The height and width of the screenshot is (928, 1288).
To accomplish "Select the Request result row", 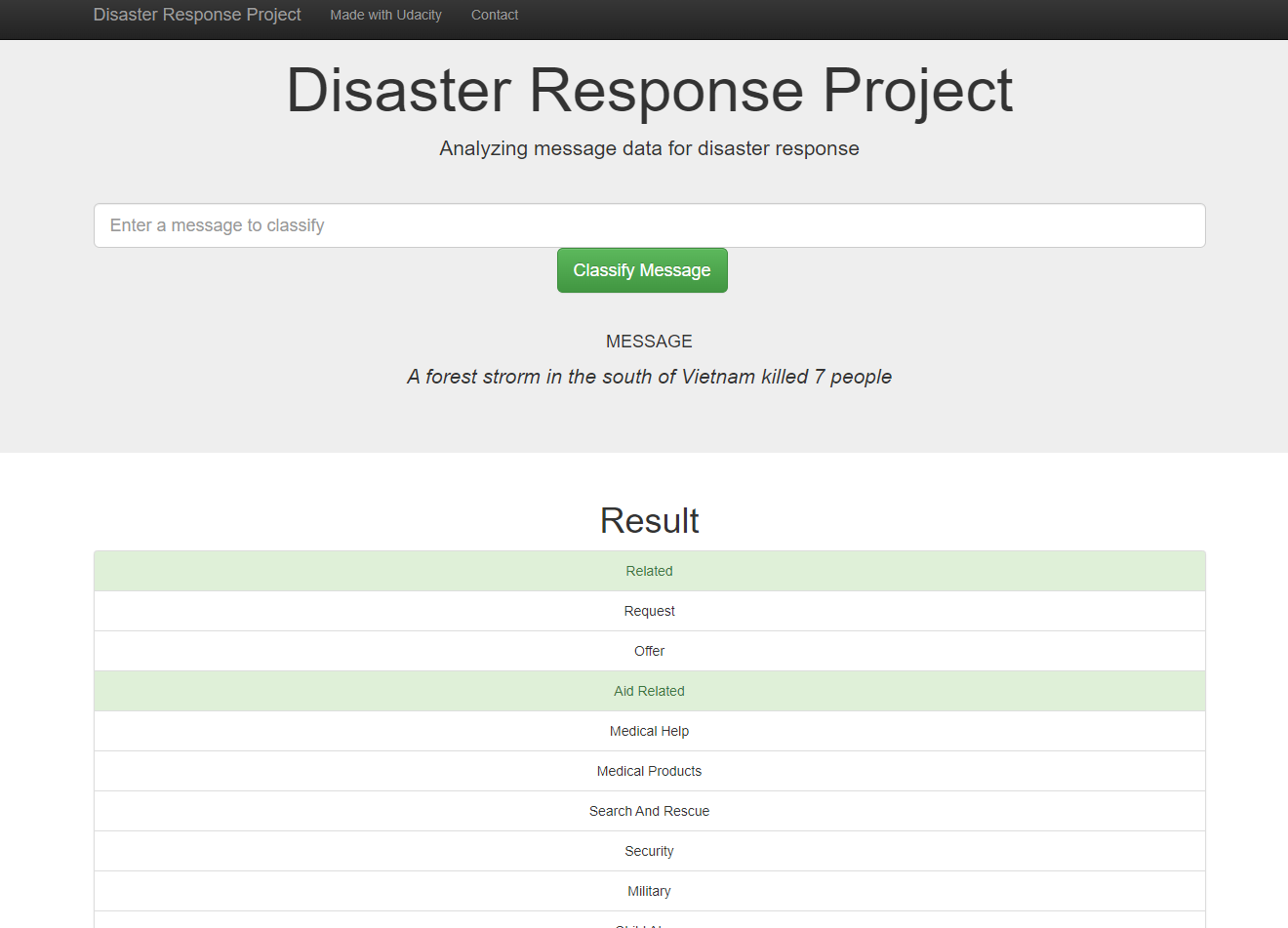I will click(650, 611).
